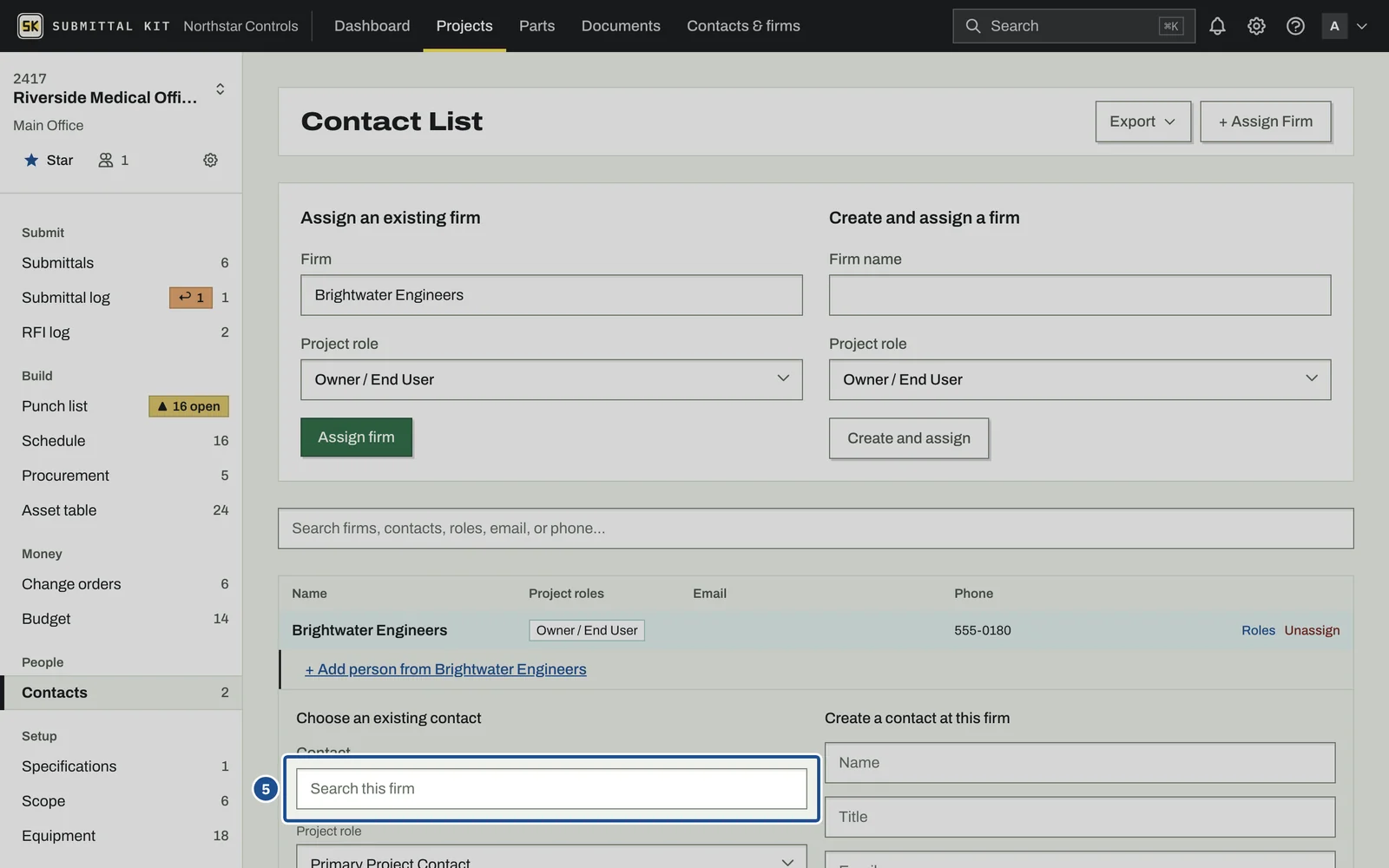This screenshot has width=1389, height=868.
Task: Click the Title field for new contact
Action: 1080,817
